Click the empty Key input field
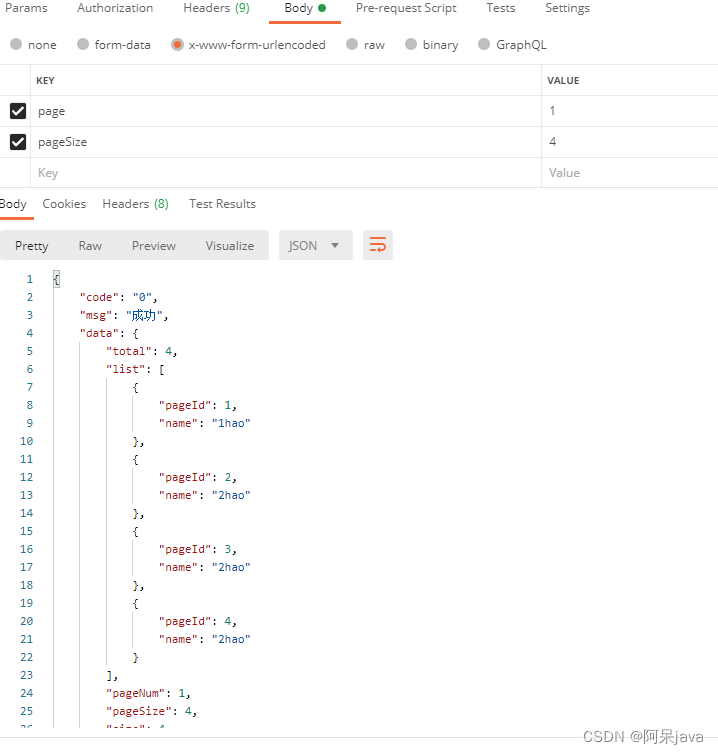This screenshot has height=754, width=718. point(286,173)
